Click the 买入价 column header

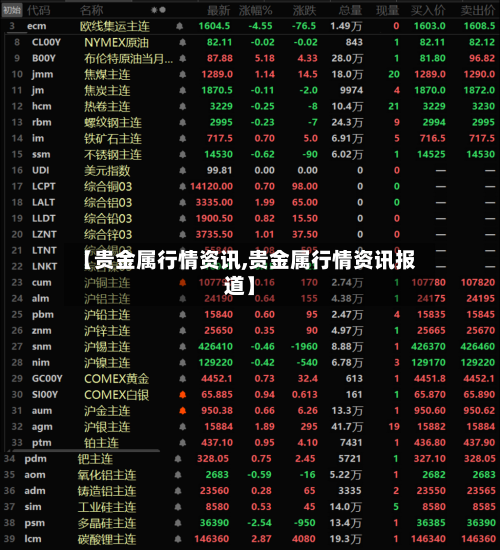[x=428, y=11]
